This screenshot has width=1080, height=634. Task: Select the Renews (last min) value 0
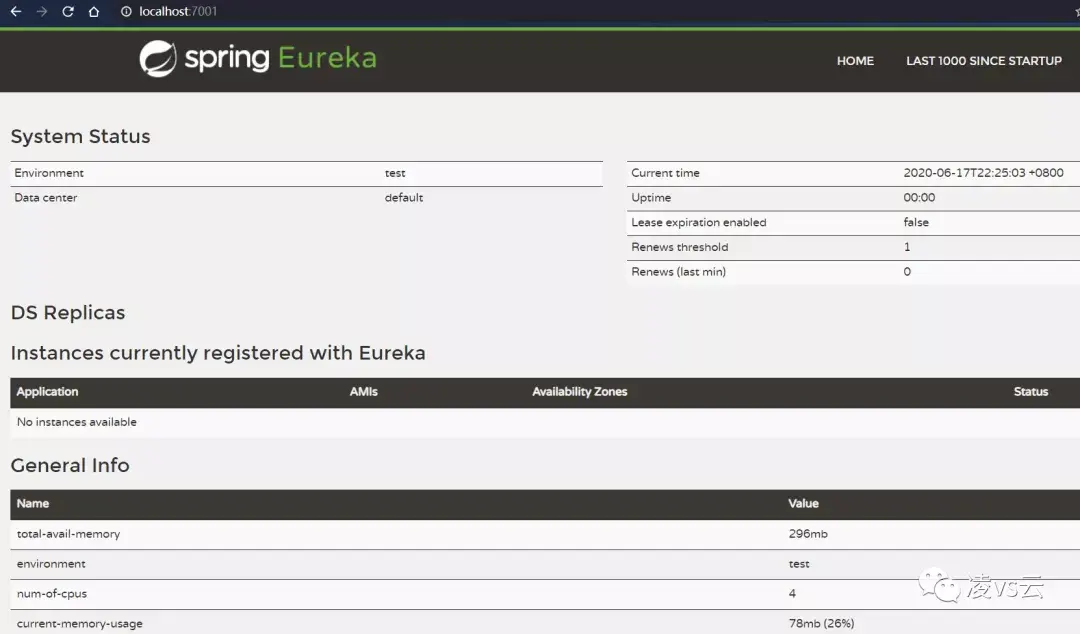point(907,272)
